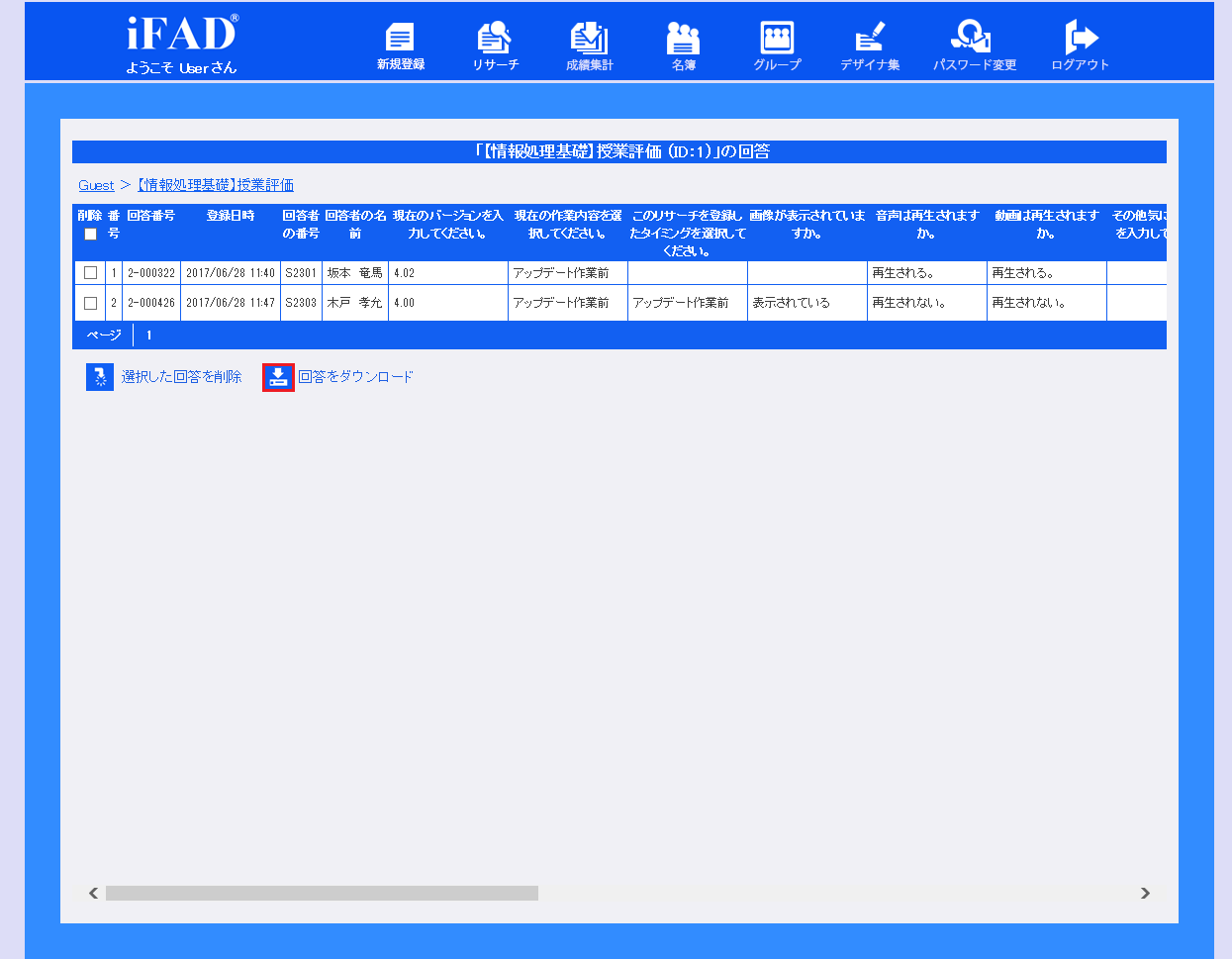The height and width of the screenshot is (959, 1232).
Task: Check the box for row 2-000426
Action: pos(90,303)
